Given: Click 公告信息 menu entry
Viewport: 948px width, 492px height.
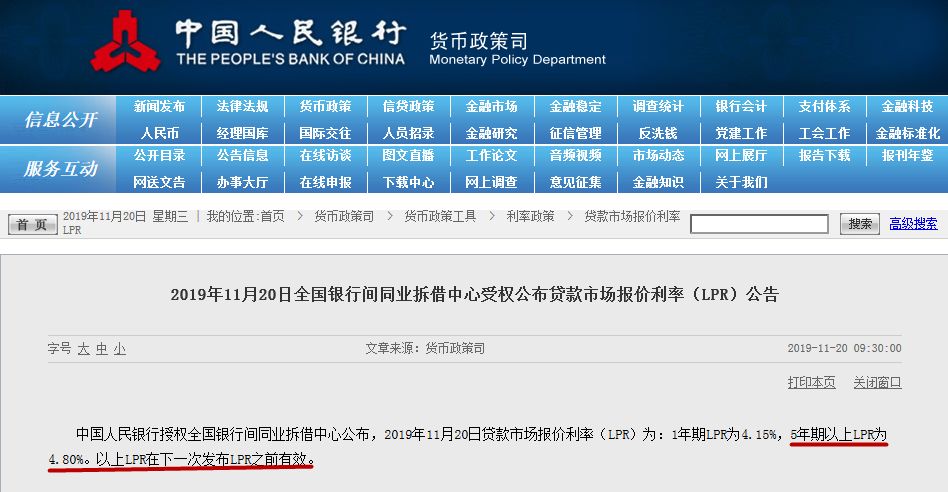Looking at the screenshot, I should click(242, 155).
